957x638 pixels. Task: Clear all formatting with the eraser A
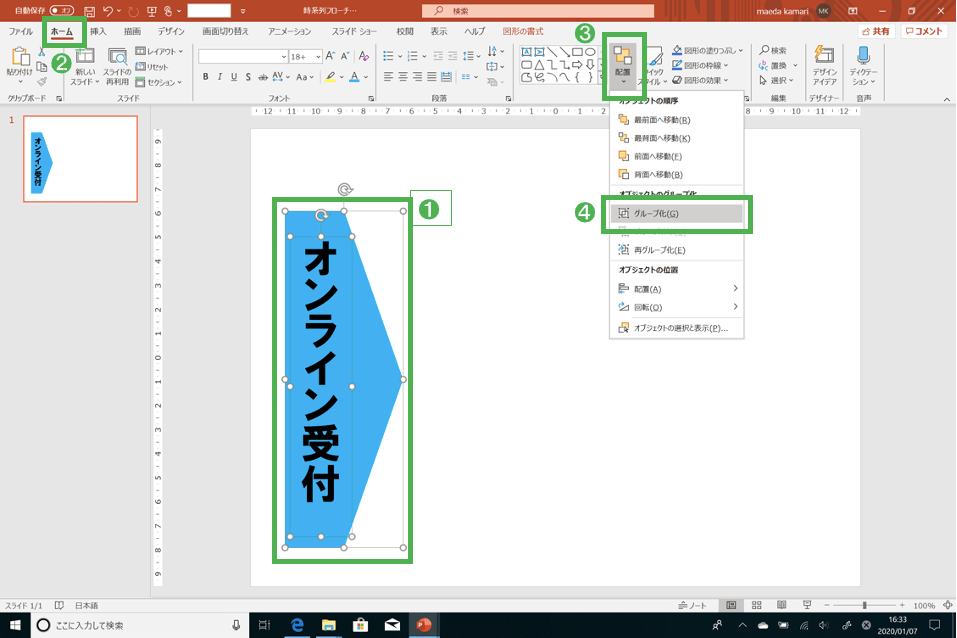click(x=364, y=56)
